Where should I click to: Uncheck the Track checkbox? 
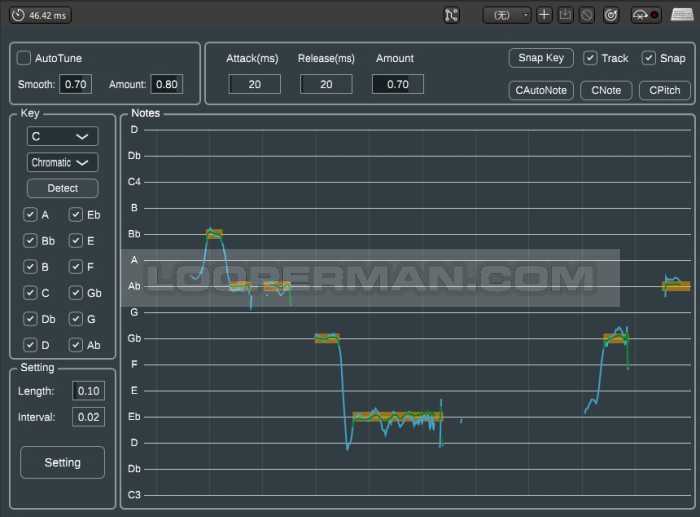[x=590, y=58]
